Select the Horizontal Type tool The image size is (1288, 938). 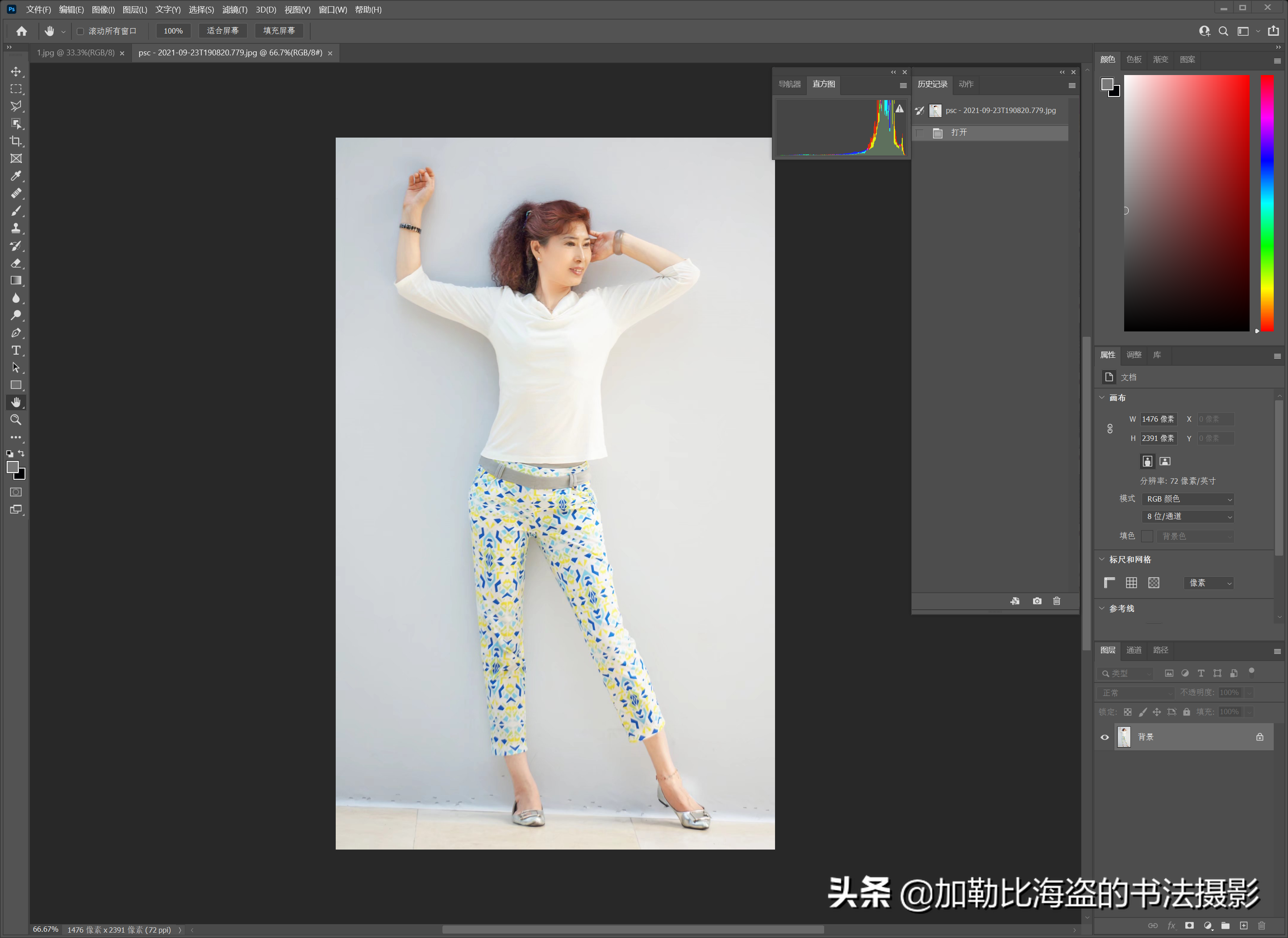(16, 351)
